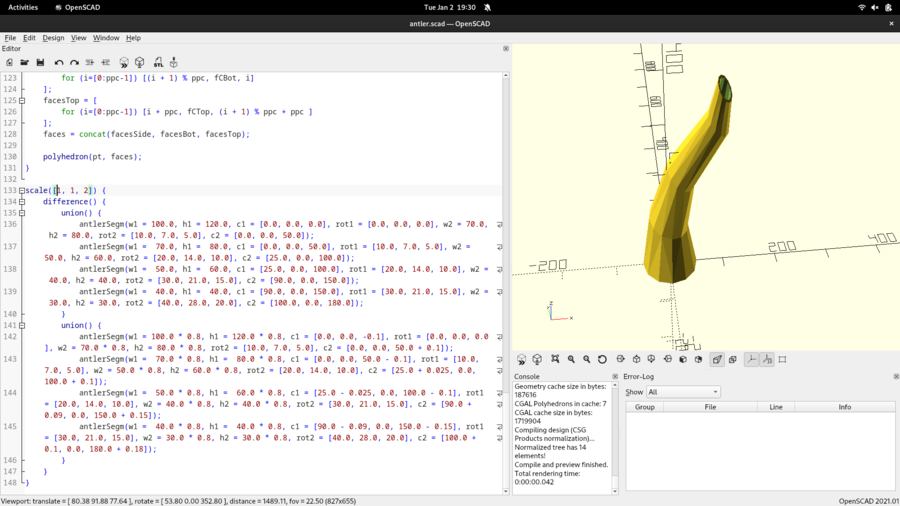The width and height of the screenshot is (900, 506).
Task: Send the design to 3D printing via the printer icon
Action: 174,62
